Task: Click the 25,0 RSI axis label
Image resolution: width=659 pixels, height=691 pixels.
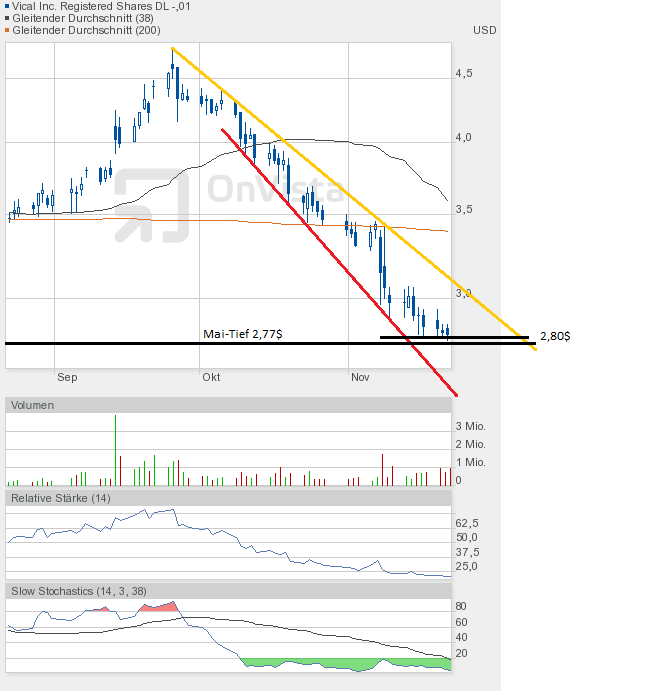Action: coord(467,566)
